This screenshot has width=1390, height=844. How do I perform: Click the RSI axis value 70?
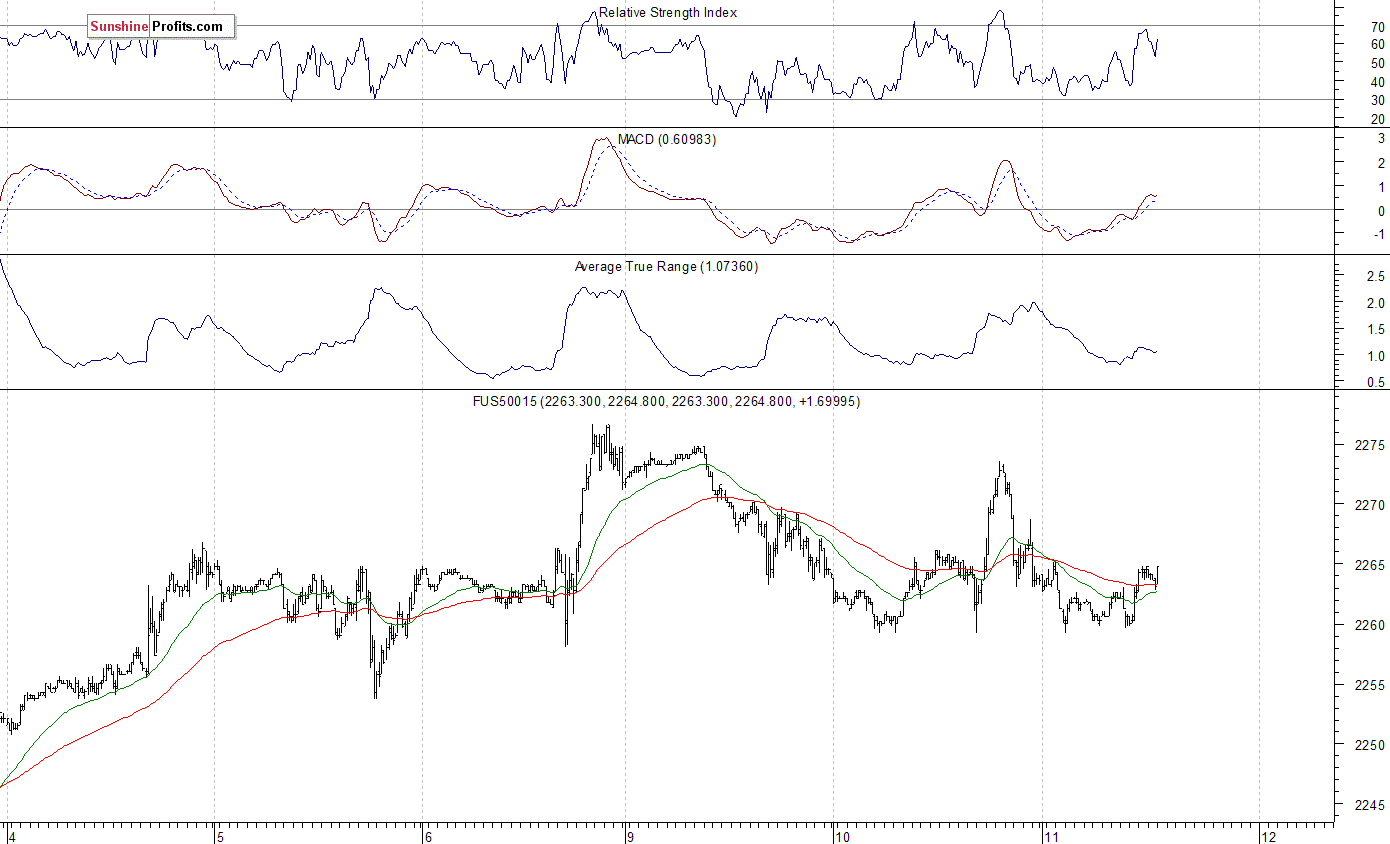(x=1377, y=27)
